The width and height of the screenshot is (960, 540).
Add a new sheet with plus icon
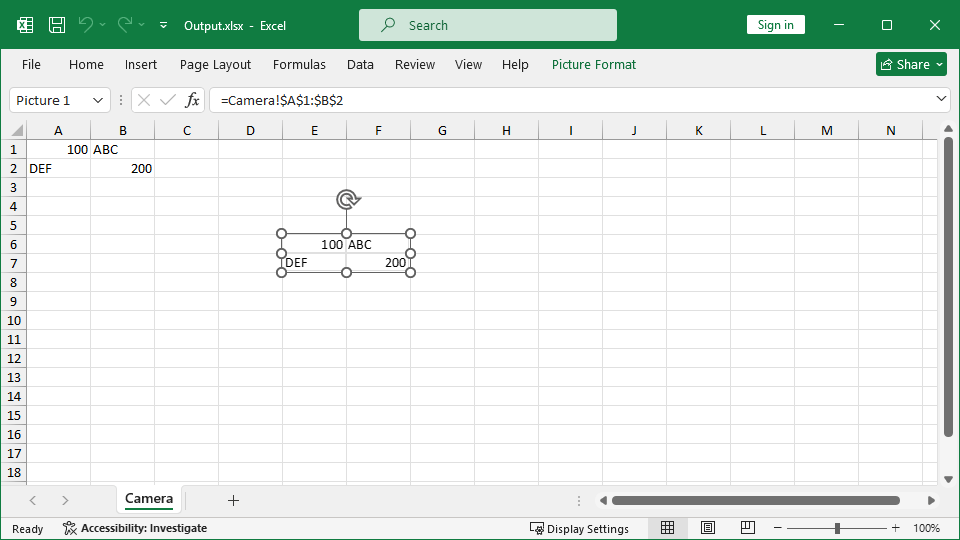[x=233, y=500]
